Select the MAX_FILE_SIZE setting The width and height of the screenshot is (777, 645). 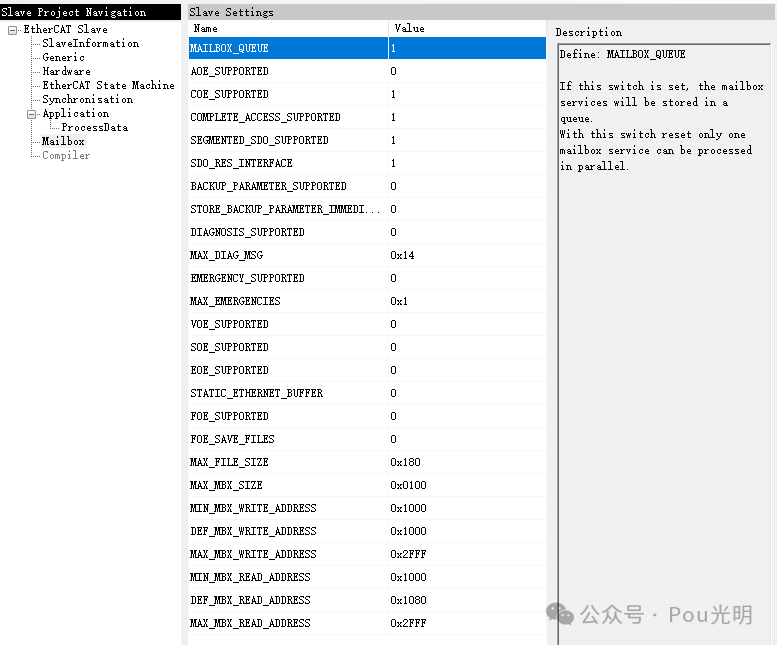tap(367, 462)
